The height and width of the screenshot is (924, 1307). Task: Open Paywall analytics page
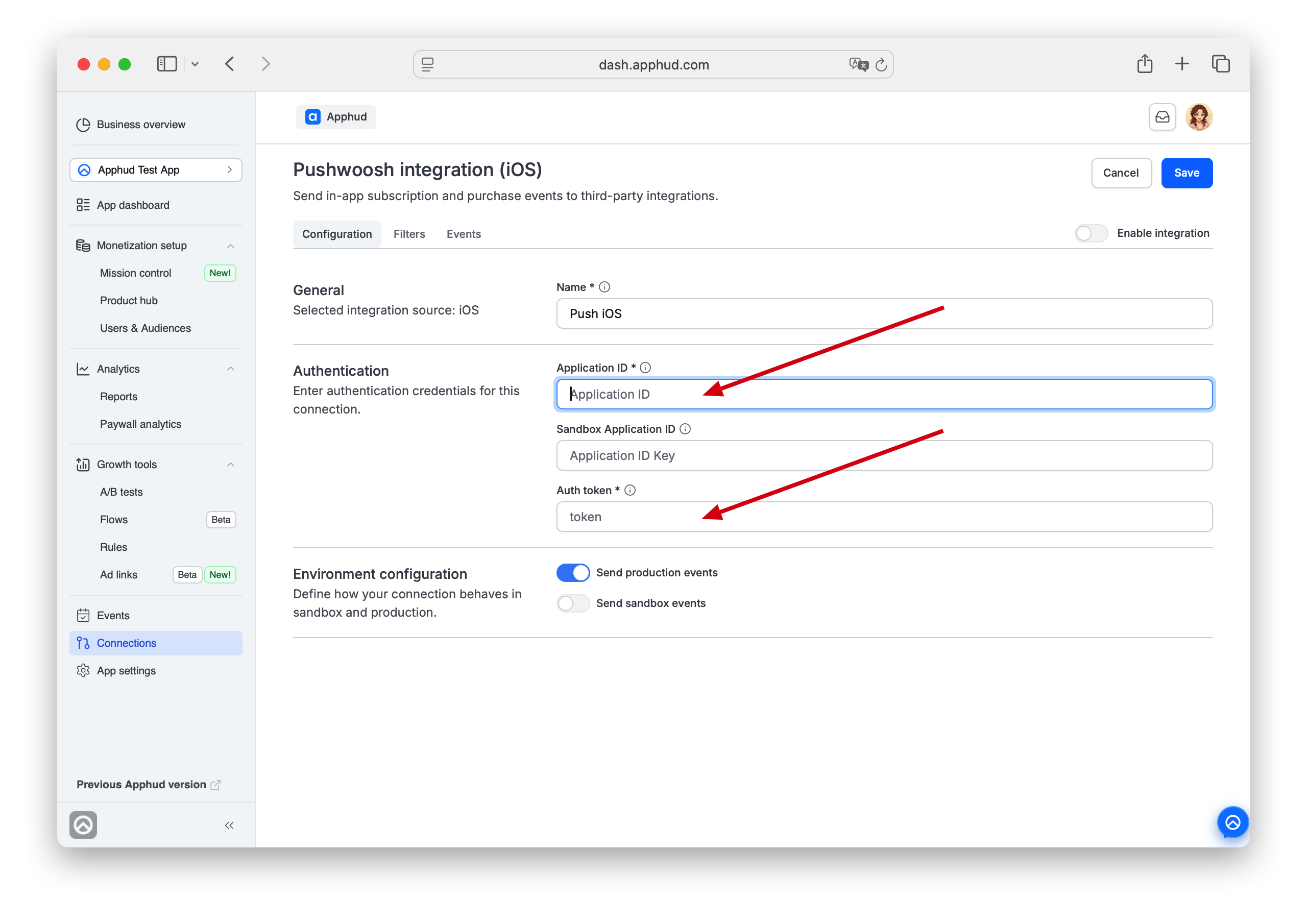tap(140, 424)
